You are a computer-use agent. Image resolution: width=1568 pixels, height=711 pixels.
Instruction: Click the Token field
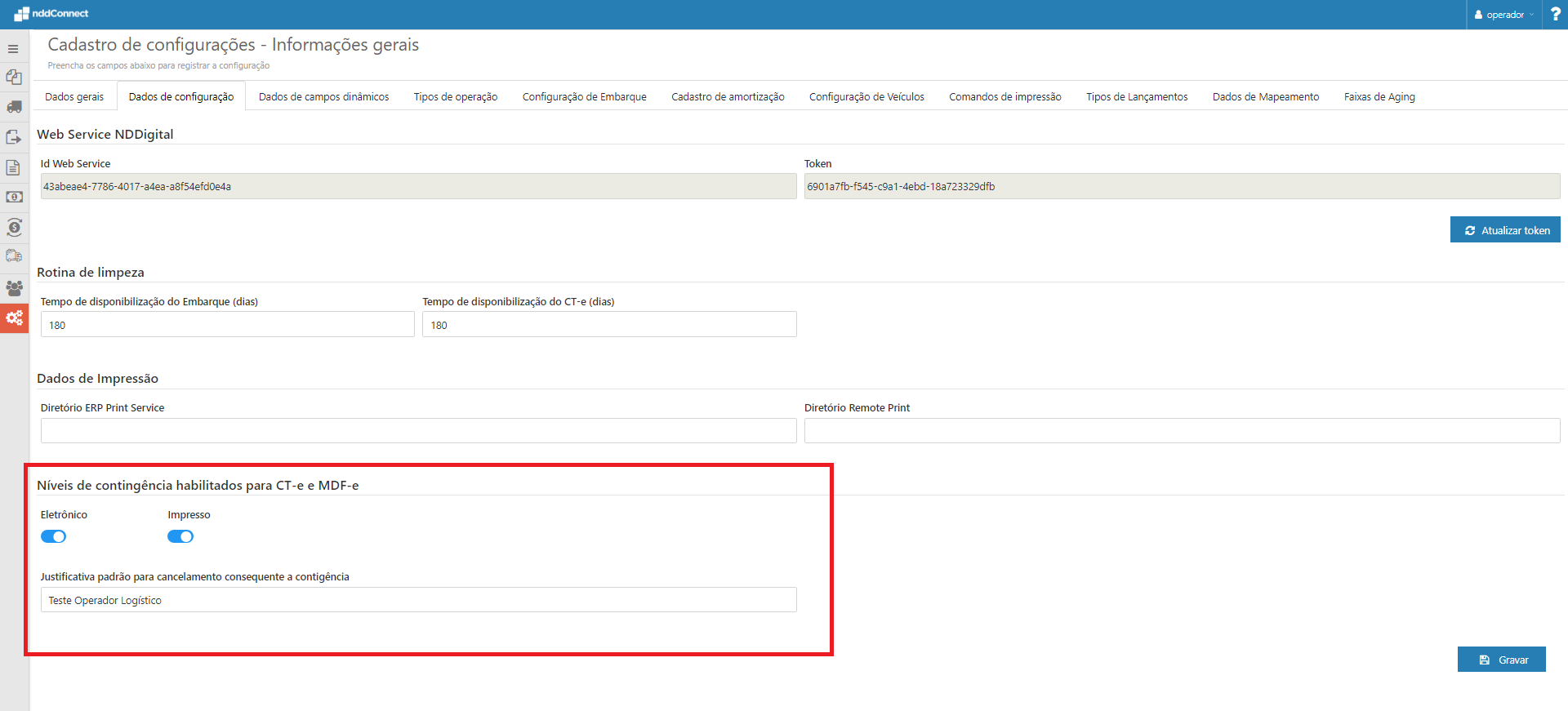1182,186
